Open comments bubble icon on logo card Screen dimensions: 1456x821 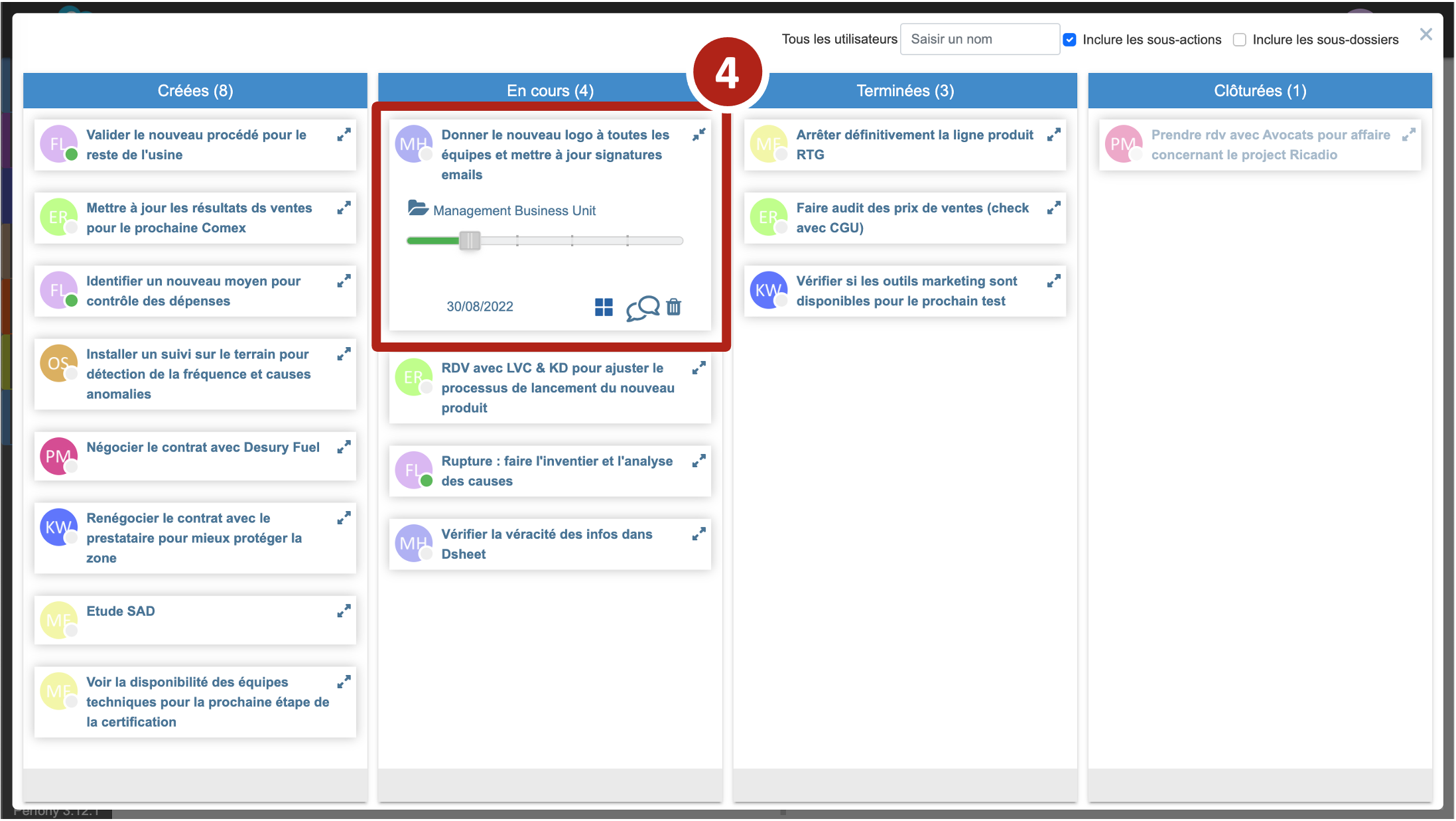[x=642, y=308]
